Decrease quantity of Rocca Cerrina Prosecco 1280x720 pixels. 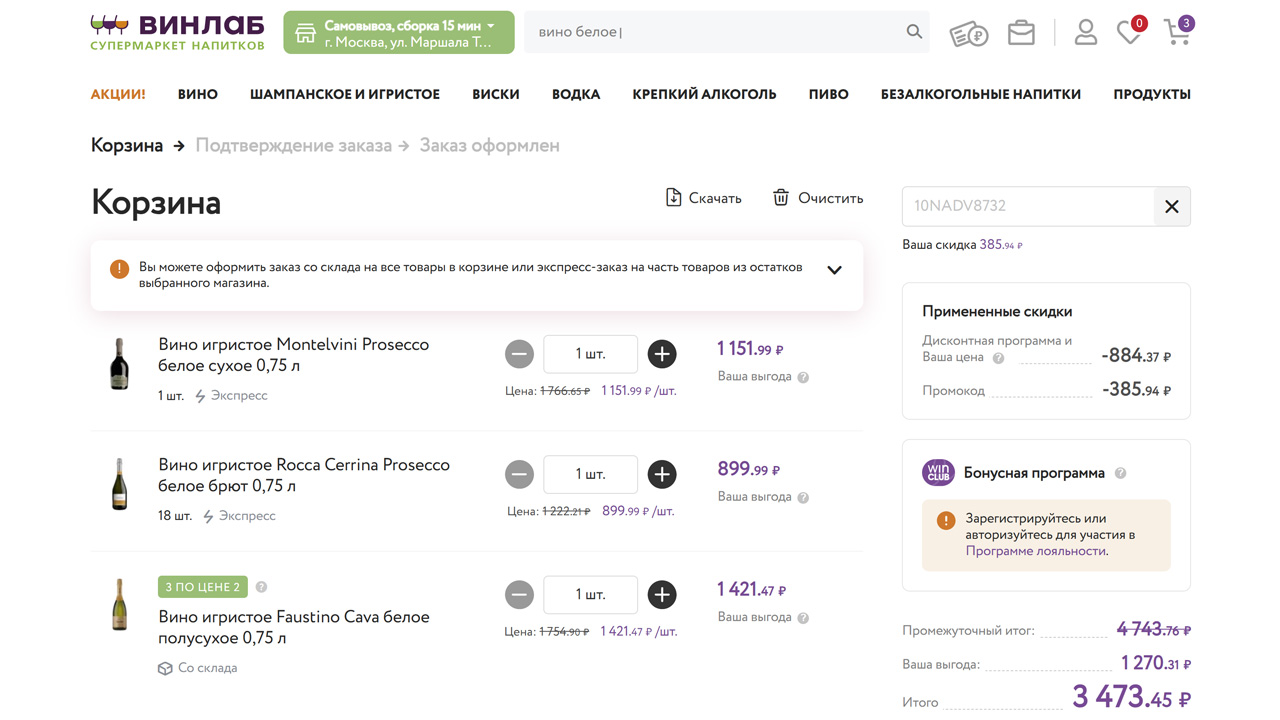pos(519,474)
